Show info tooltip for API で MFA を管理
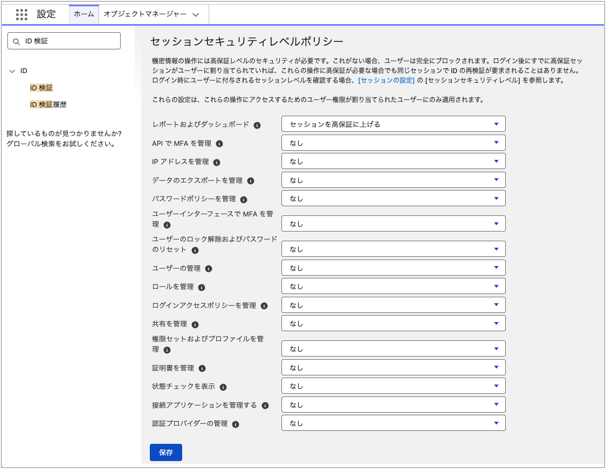Viewport: 606px width, 469px height. [x=220, y=144]
